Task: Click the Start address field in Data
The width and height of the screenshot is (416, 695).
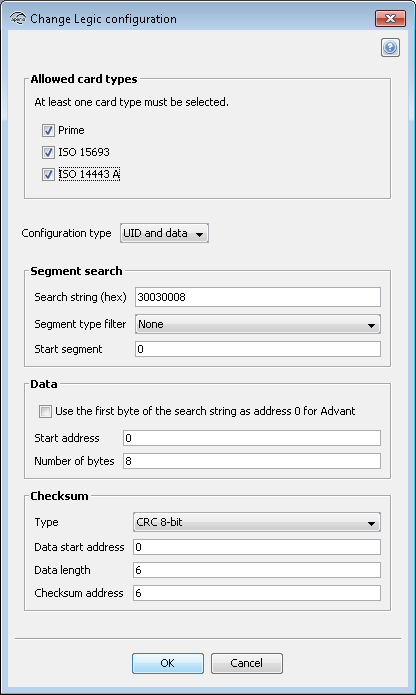Action: (252, 438)
